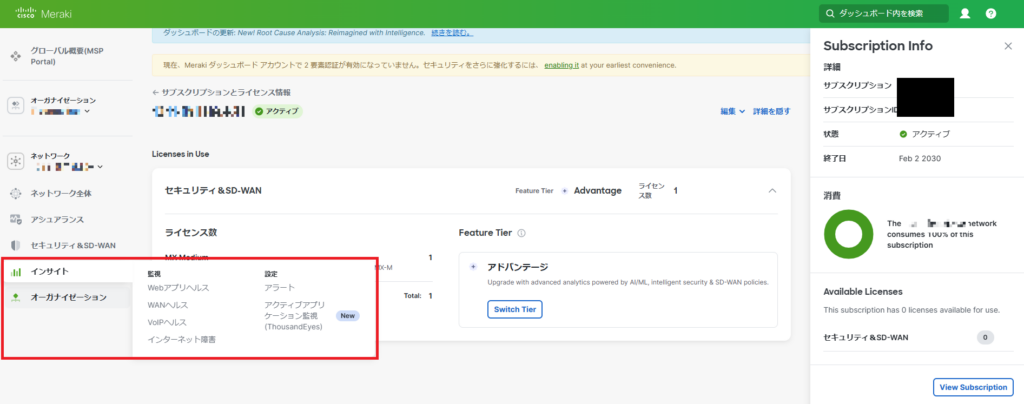Image resolution: width=1024 pixels, height=404 pixels.
Task: Open the help question mark icon
Action: 991,14
